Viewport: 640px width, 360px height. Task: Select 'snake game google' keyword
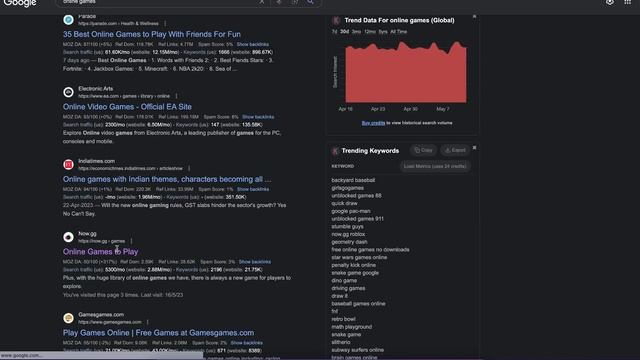pyautogui.click(x=355, y=273)
